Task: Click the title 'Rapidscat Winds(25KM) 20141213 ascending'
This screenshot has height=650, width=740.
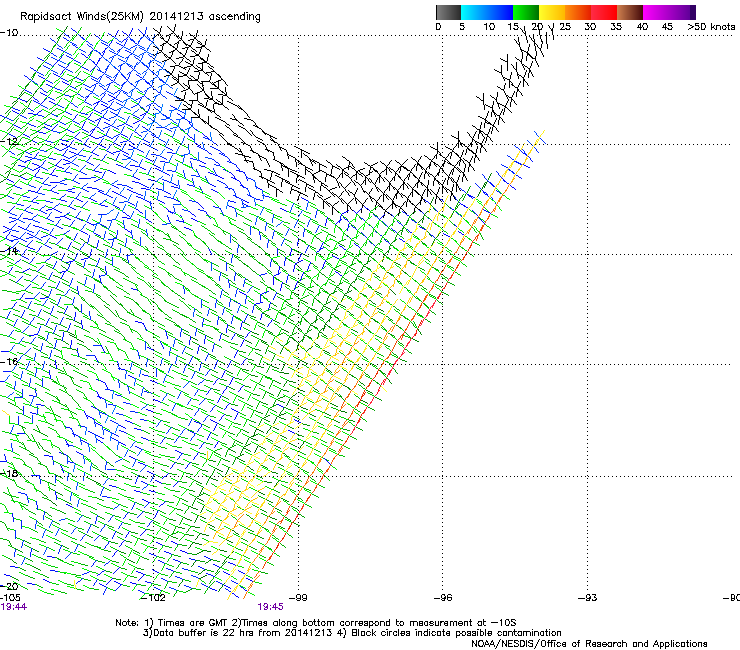Action: (x=140, y=17)
